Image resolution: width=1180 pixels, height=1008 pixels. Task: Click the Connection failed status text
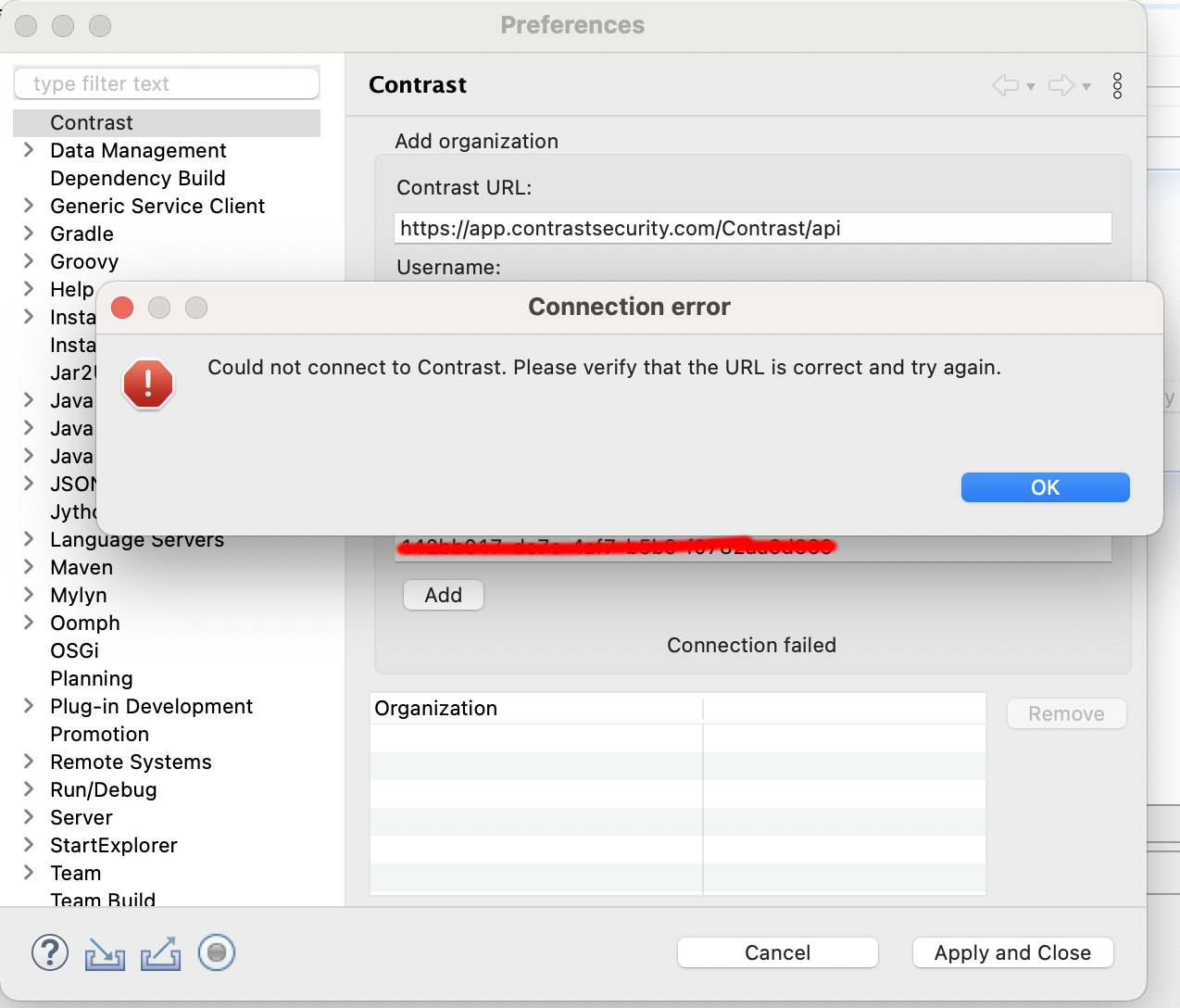751,645
